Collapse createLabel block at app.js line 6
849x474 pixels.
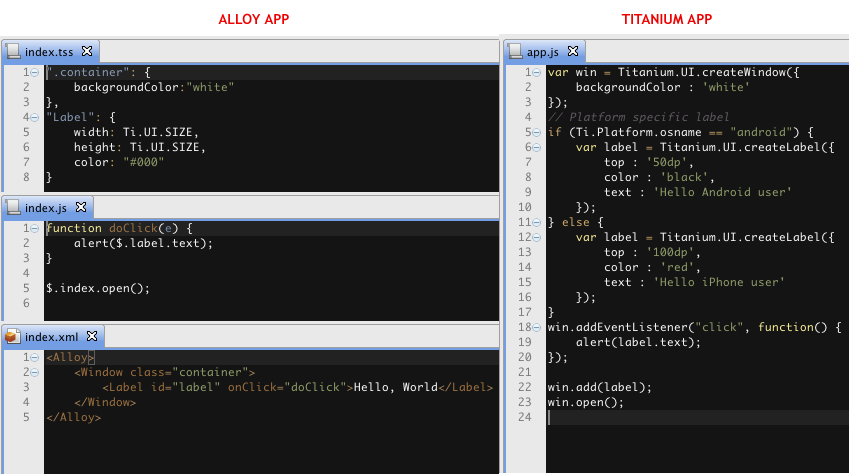tap(537, 147)
